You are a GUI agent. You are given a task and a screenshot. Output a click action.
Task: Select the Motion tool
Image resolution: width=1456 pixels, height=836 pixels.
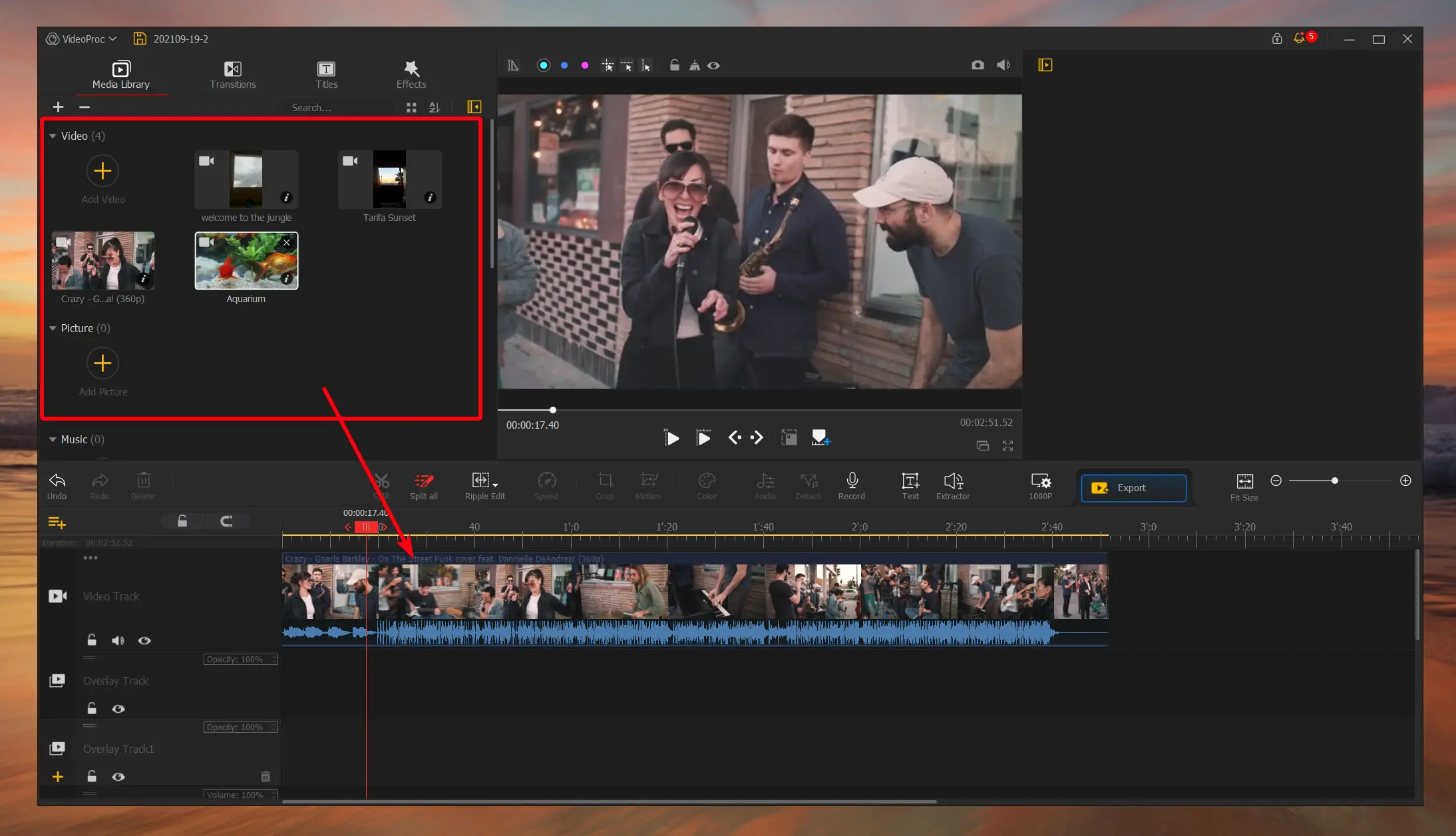coord(647,486)
